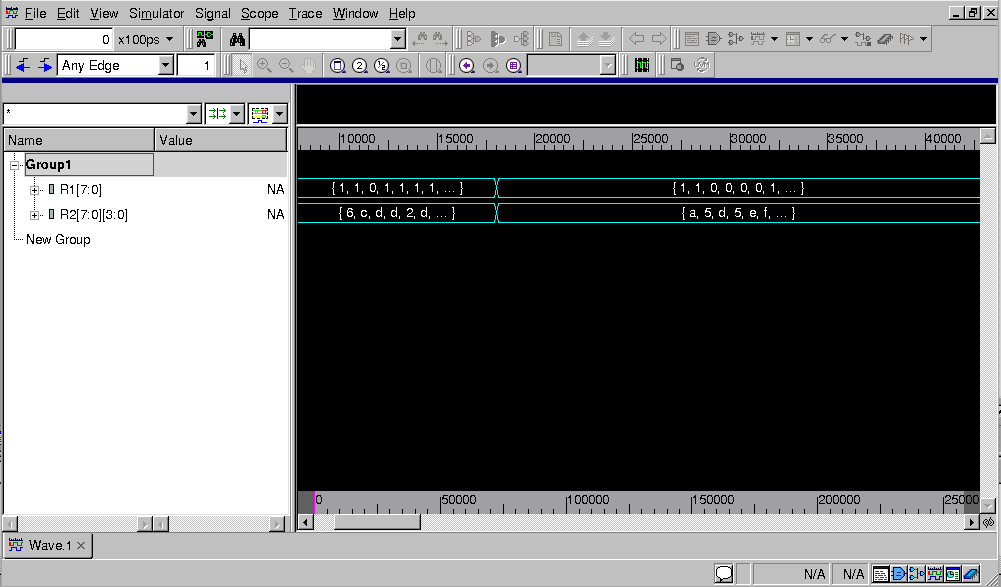This screenshot has width=1001, height=587.
Task: Open the File menu
Action: [x=35, y=13]
